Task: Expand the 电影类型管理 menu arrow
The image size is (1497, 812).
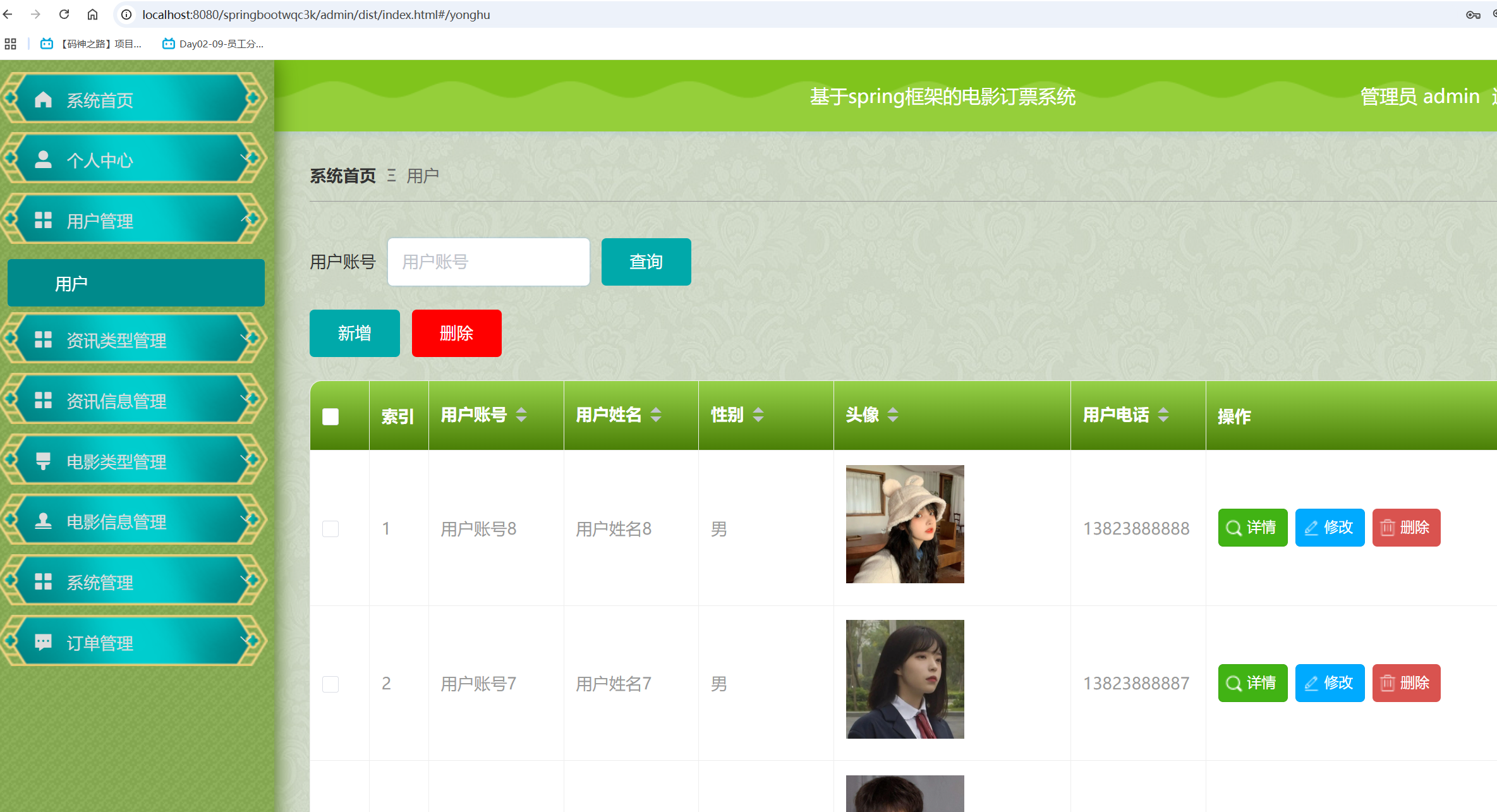Action: click(246, 459)
